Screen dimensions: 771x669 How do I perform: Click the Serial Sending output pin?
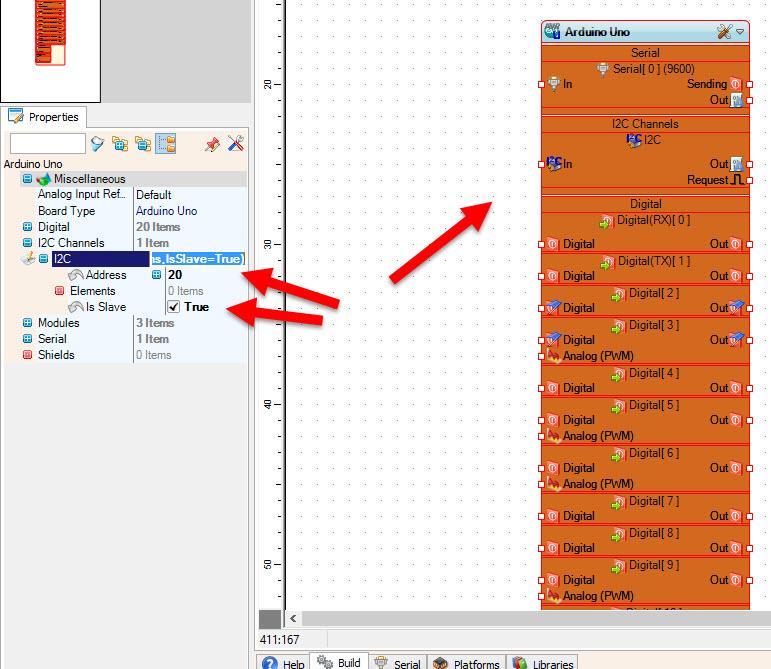[x=749, y=85]
